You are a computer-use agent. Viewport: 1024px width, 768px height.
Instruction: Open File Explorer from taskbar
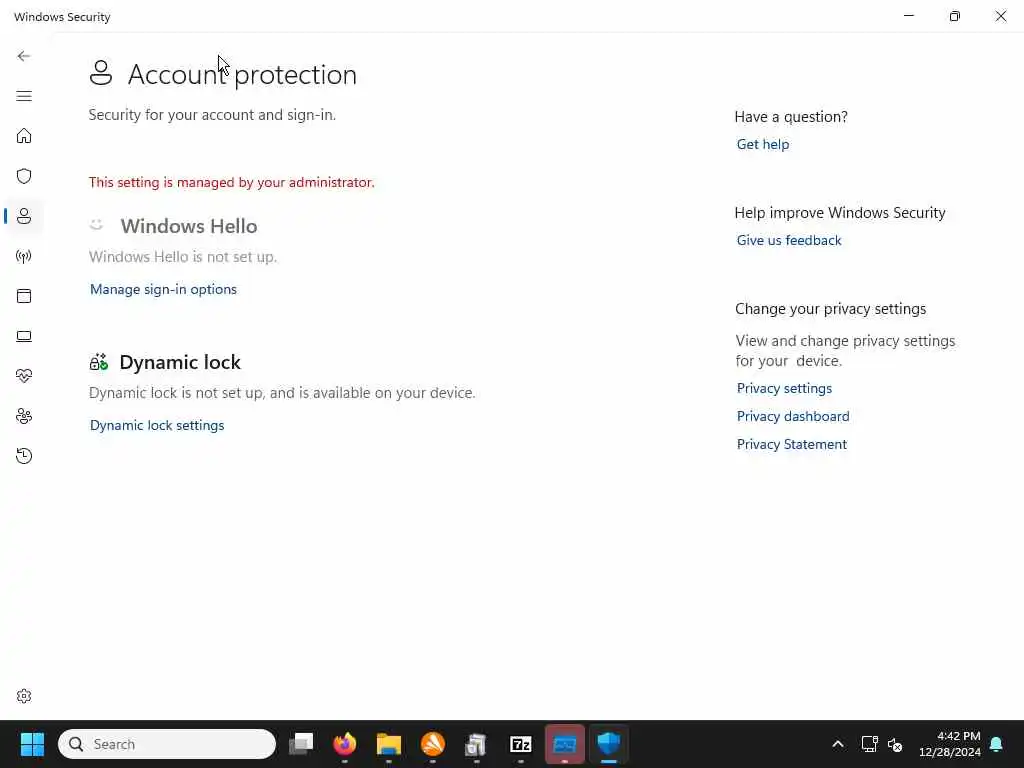[389, 744]
